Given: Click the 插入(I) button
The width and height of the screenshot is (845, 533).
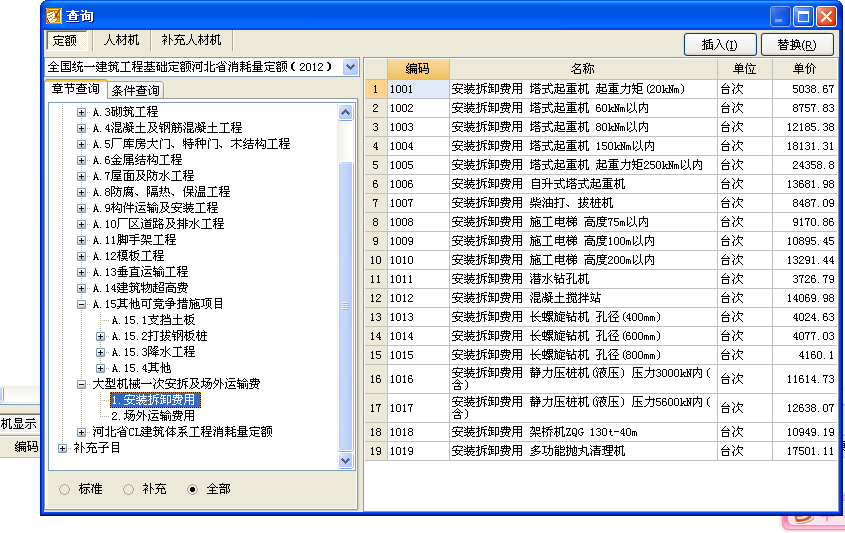Looking at the screenshot, I should click(720, 45).
